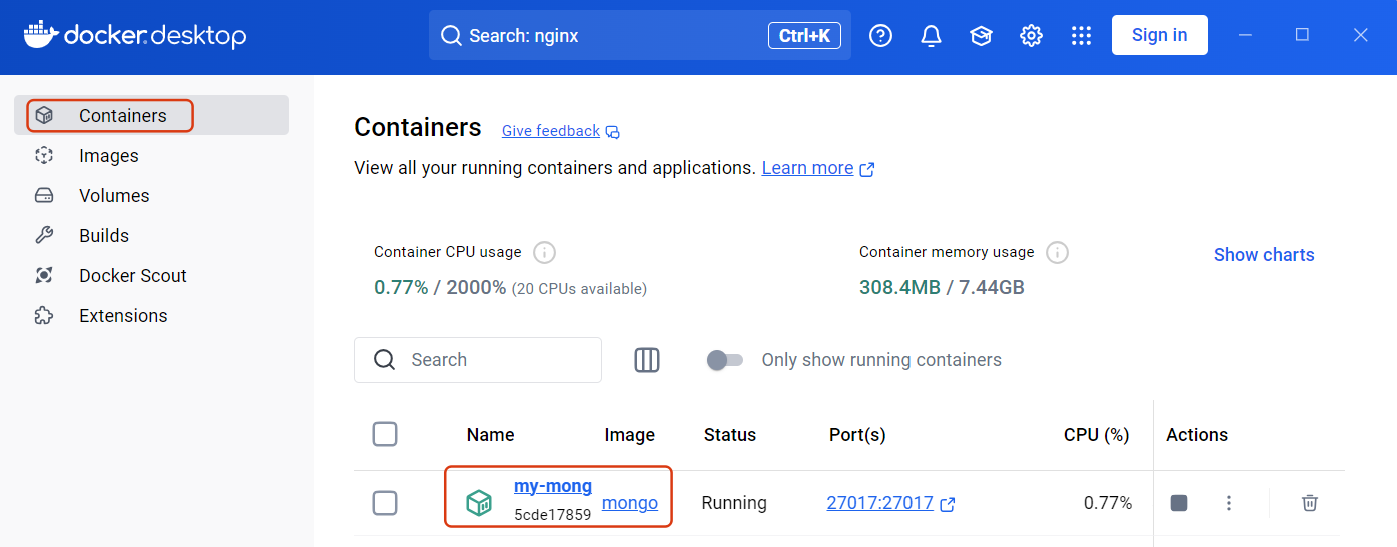Click the Ctrl+K shortcut badge
The width and height of the screenshot is (1397, 547).
click(804, 36)
